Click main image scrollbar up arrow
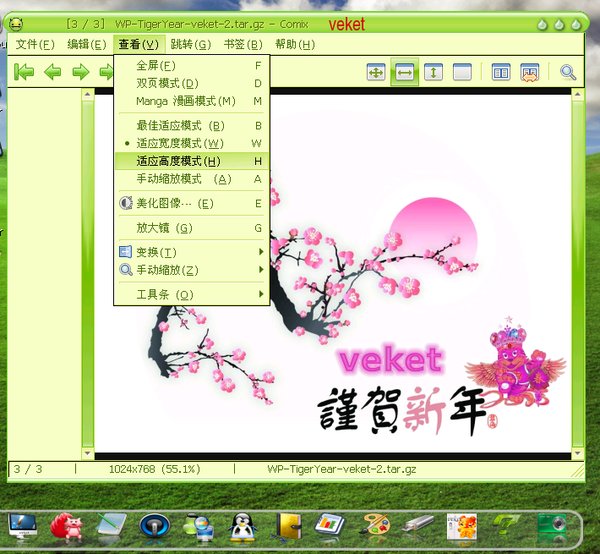The height and width of the screenshot is (554, 600). click(577, 94)
